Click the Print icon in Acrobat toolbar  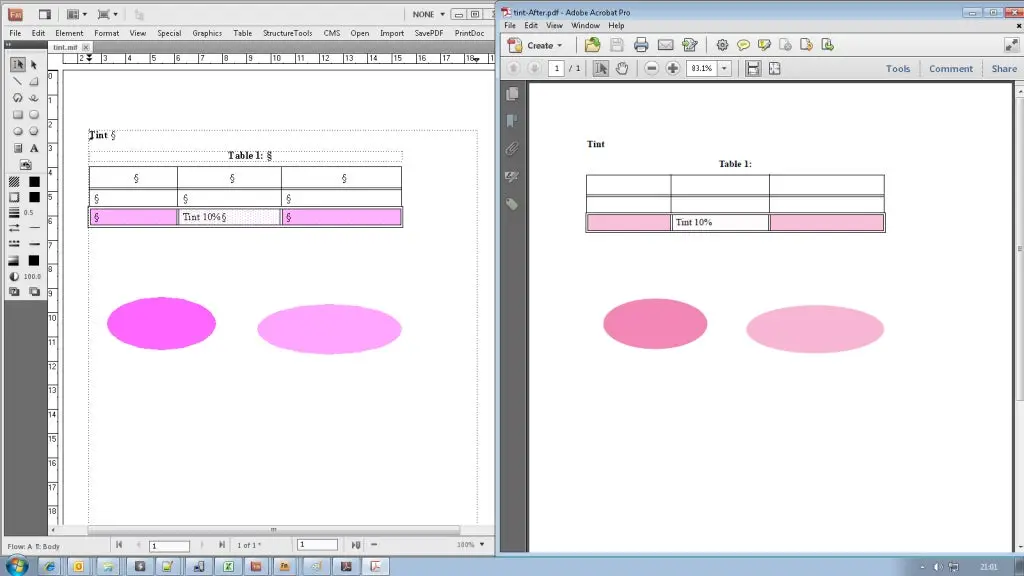coord(641,45)
